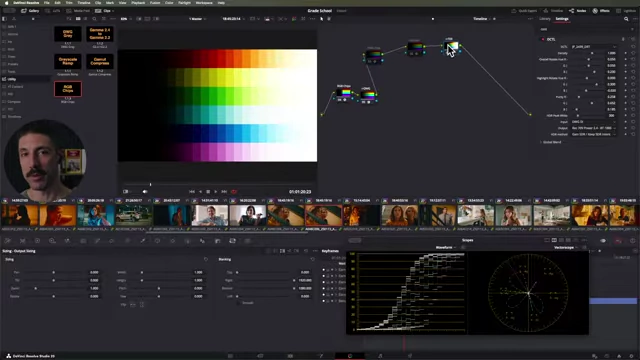Image resolution: width=640 pixels, height=360 pixels.
Task: Reset the Sizing controls
Action: coord(206,259)
